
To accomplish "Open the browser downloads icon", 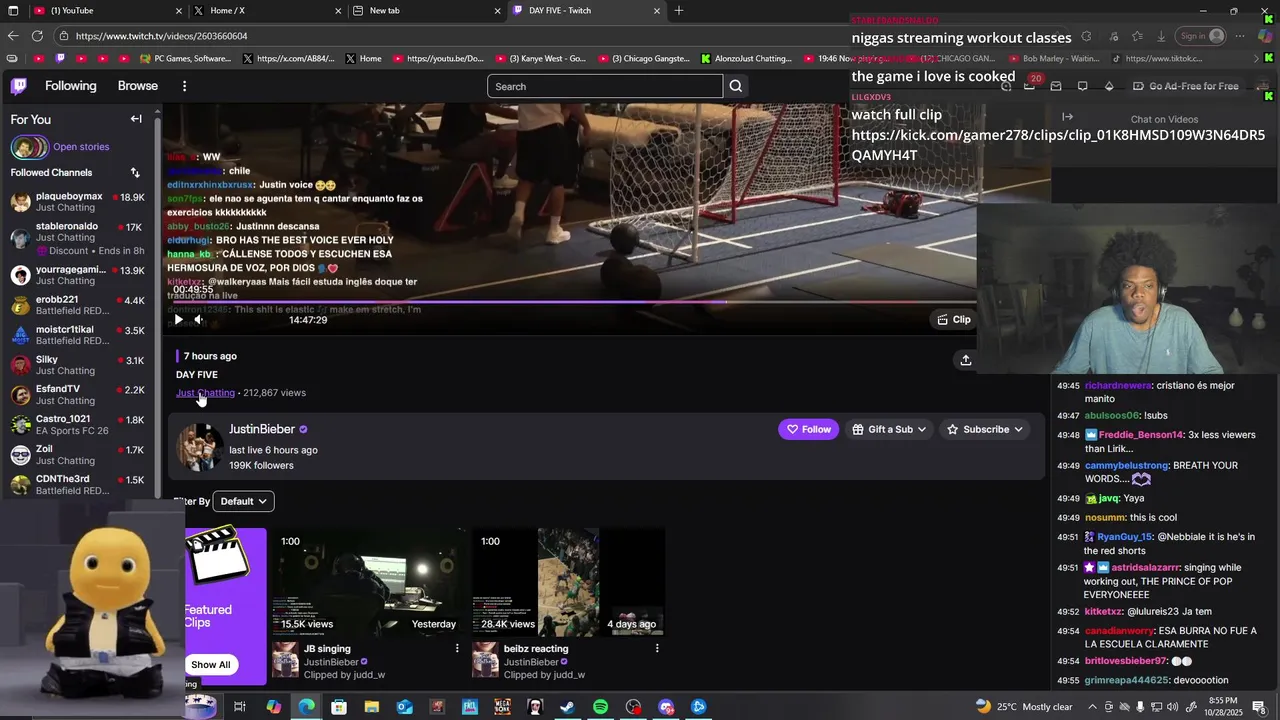I will click(x=1161, y=36).
